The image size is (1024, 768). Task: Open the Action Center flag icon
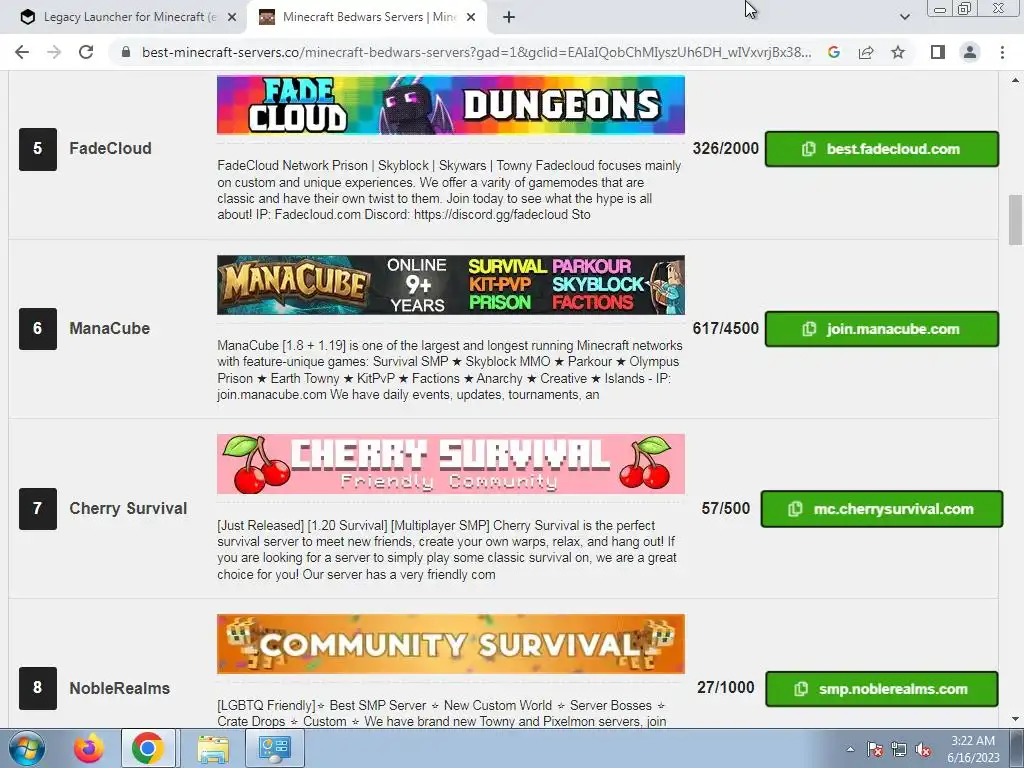[x=875, y=749]
